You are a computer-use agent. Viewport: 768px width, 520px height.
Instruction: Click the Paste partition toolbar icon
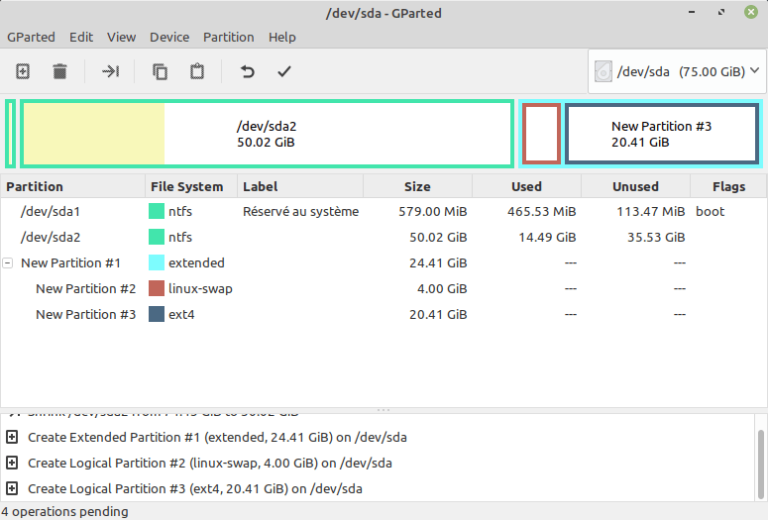click(197, 71)
